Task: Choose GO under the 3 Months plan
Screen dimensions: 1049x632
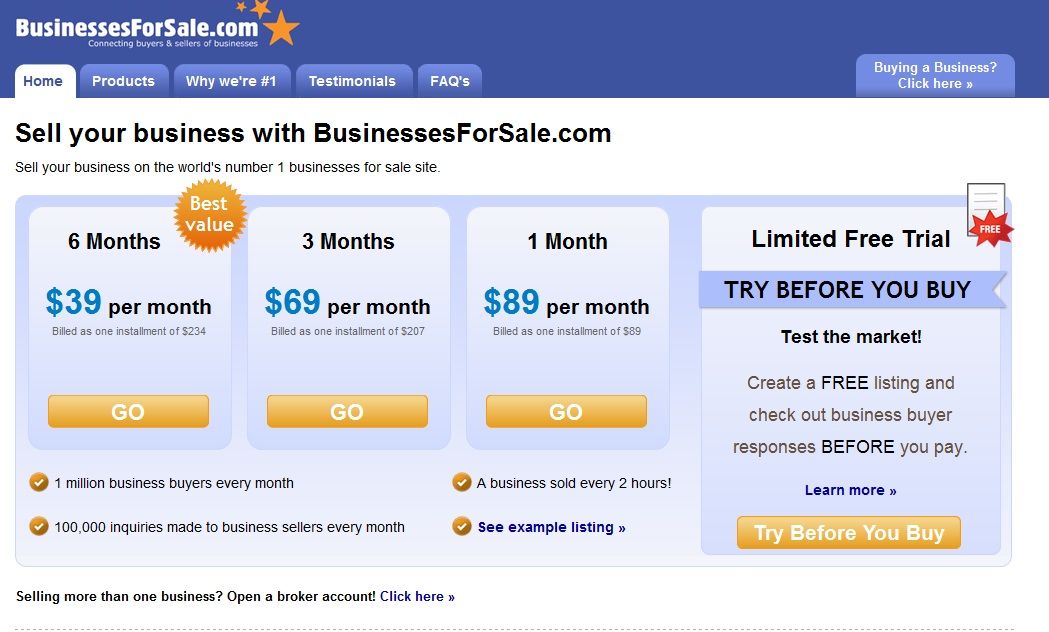Action: click(x=347, y=411)
